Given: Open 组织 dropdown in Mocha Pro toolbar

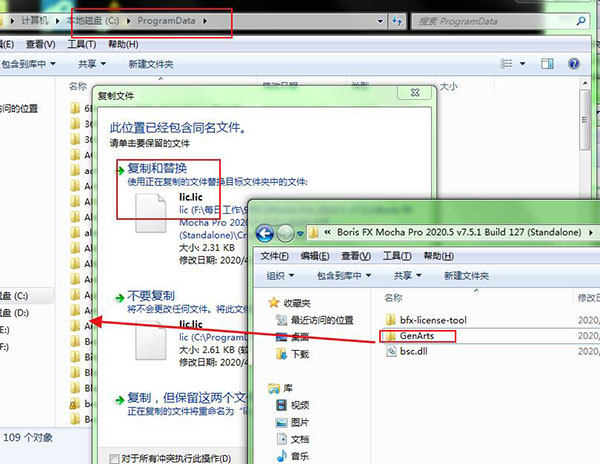Looking at the screenshot, I should pyautogui.click(x=280, y=275).
